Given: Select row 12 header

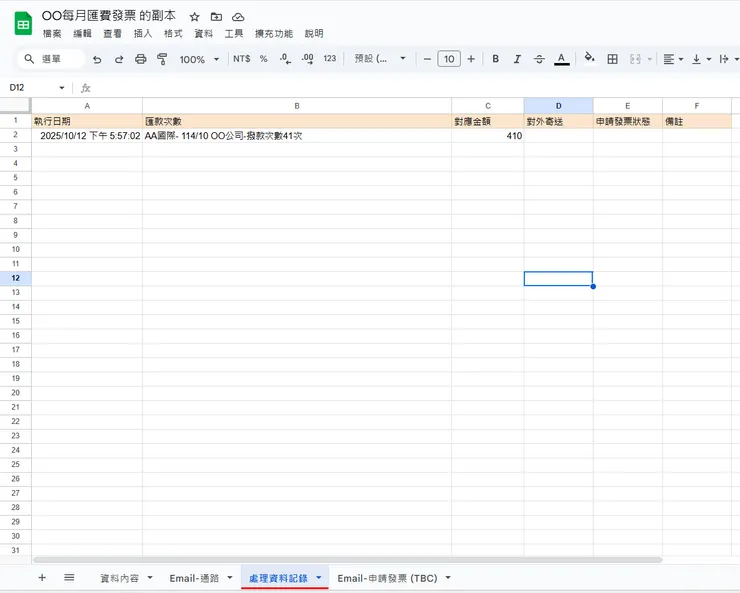Looking at the screenshot, I should click(x=16, y=278).
